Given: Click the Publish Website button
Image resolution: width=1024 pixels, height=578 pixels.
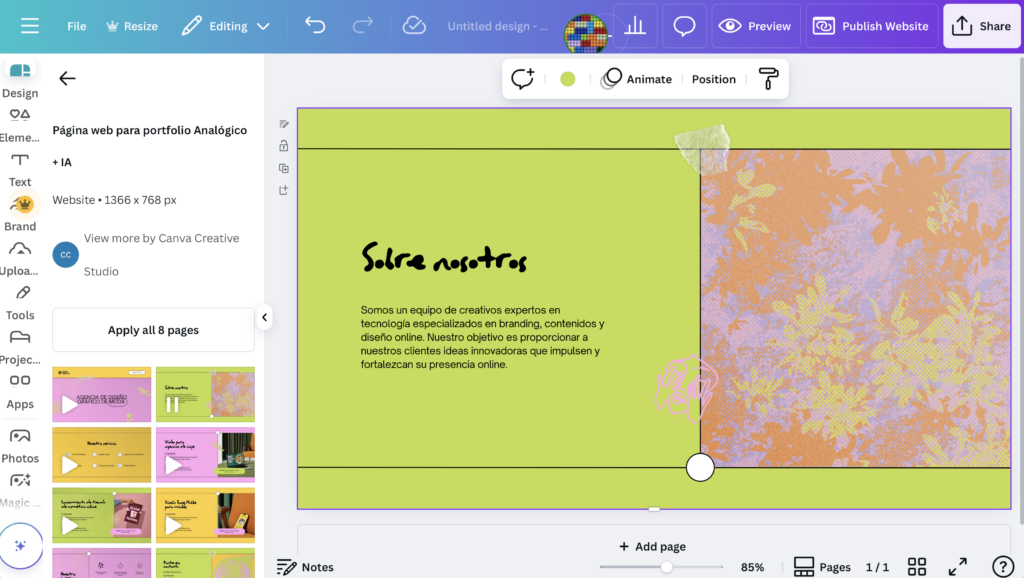Looking at the screenshot, I should pos(871,26).
